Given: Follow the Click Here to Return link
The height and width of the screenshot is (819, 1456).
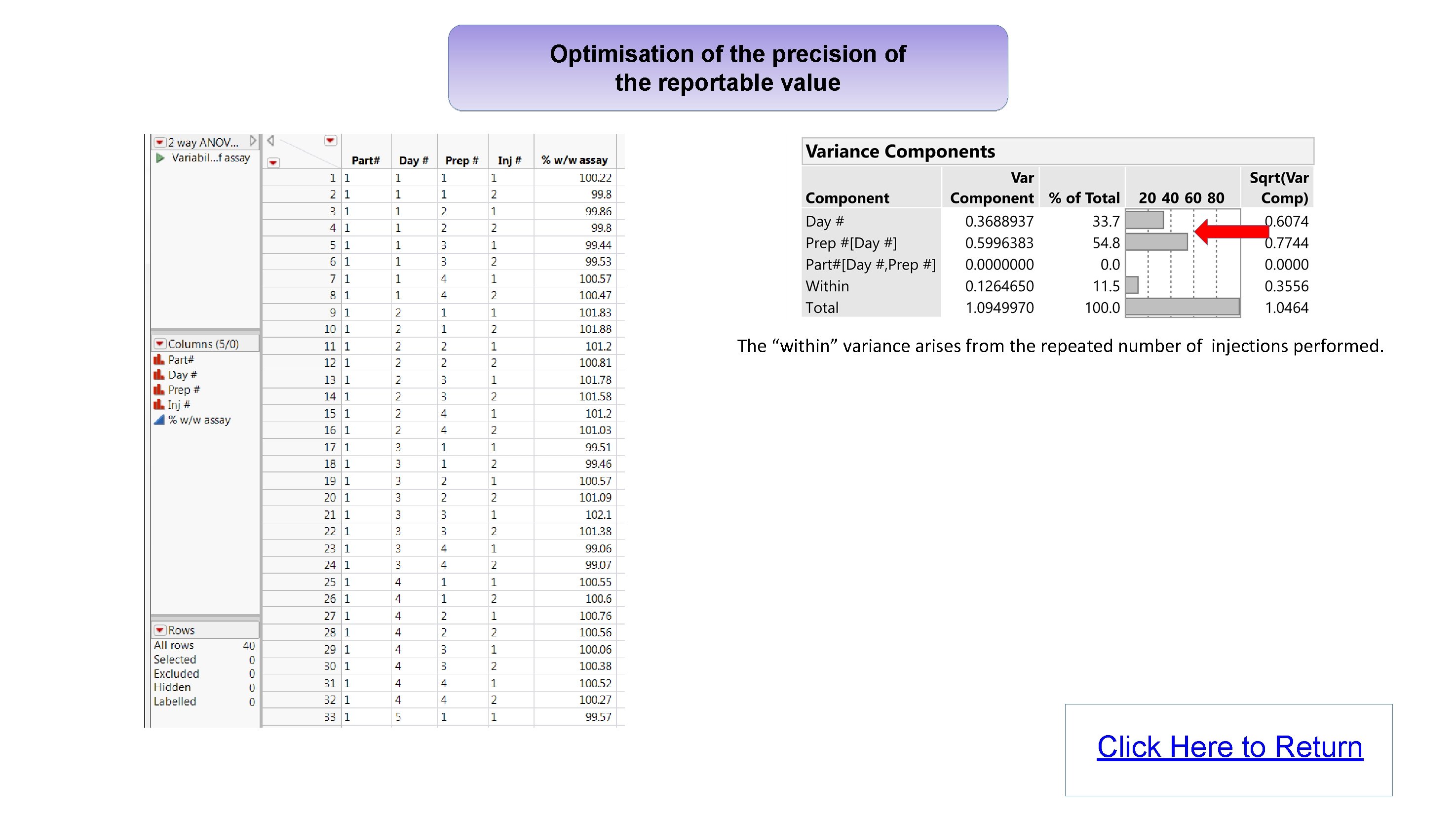Looking at the screenshot, I should point(1229,746).
